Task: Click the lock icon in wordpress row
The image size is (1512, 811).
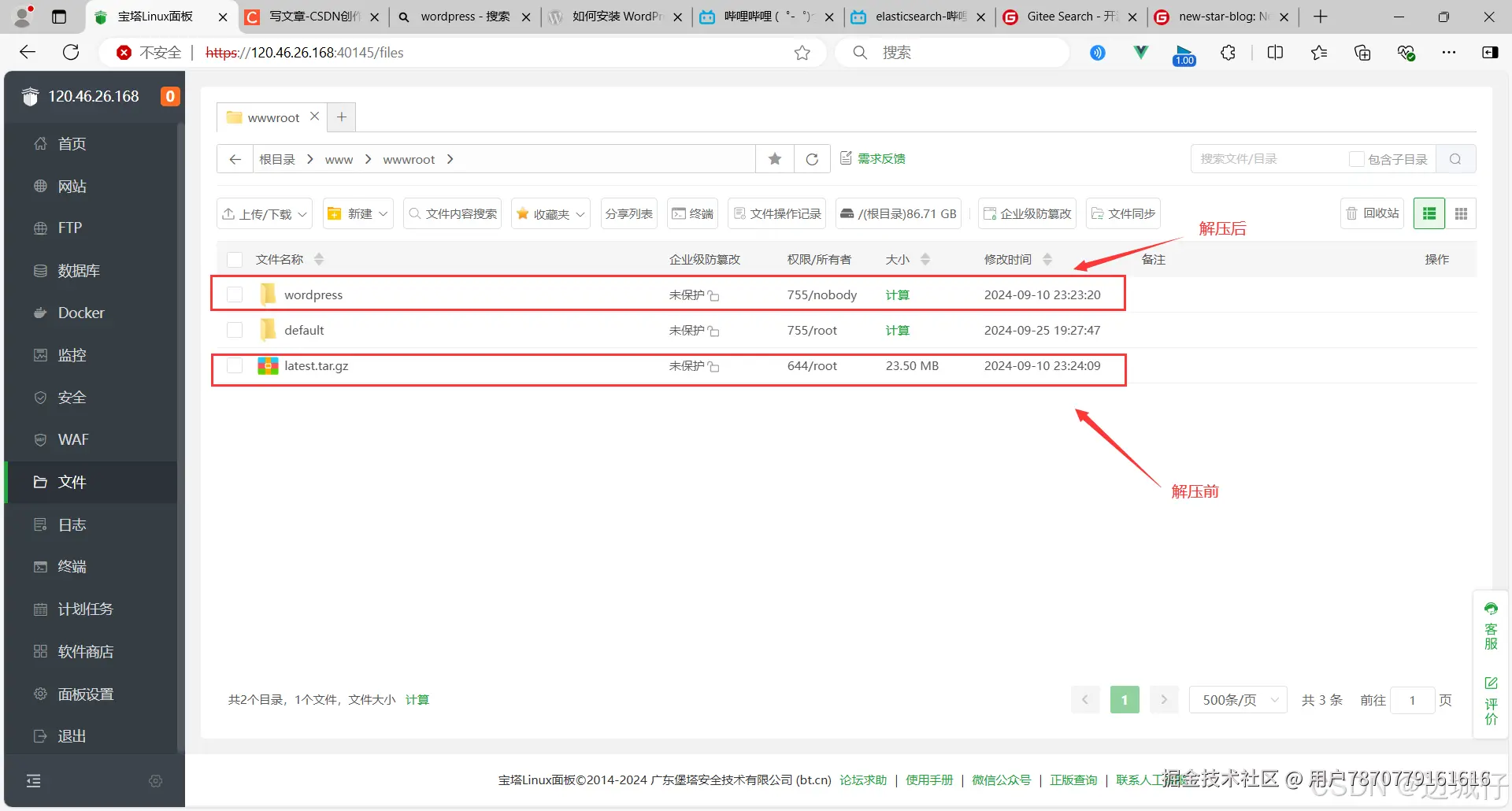Action: coord(713,296)
